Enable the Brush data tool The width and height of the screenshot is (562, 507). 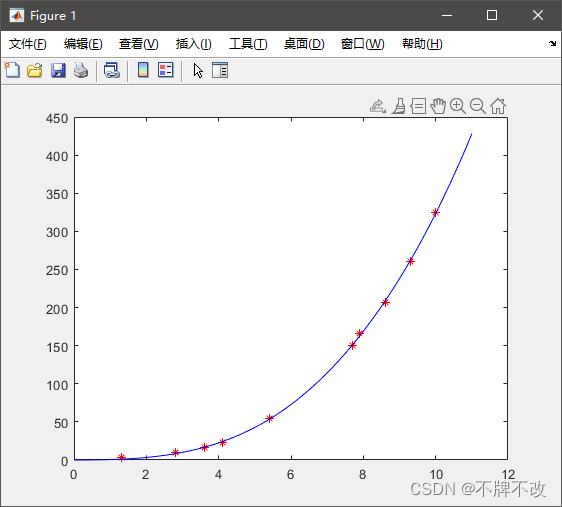[x=399, y=106]
